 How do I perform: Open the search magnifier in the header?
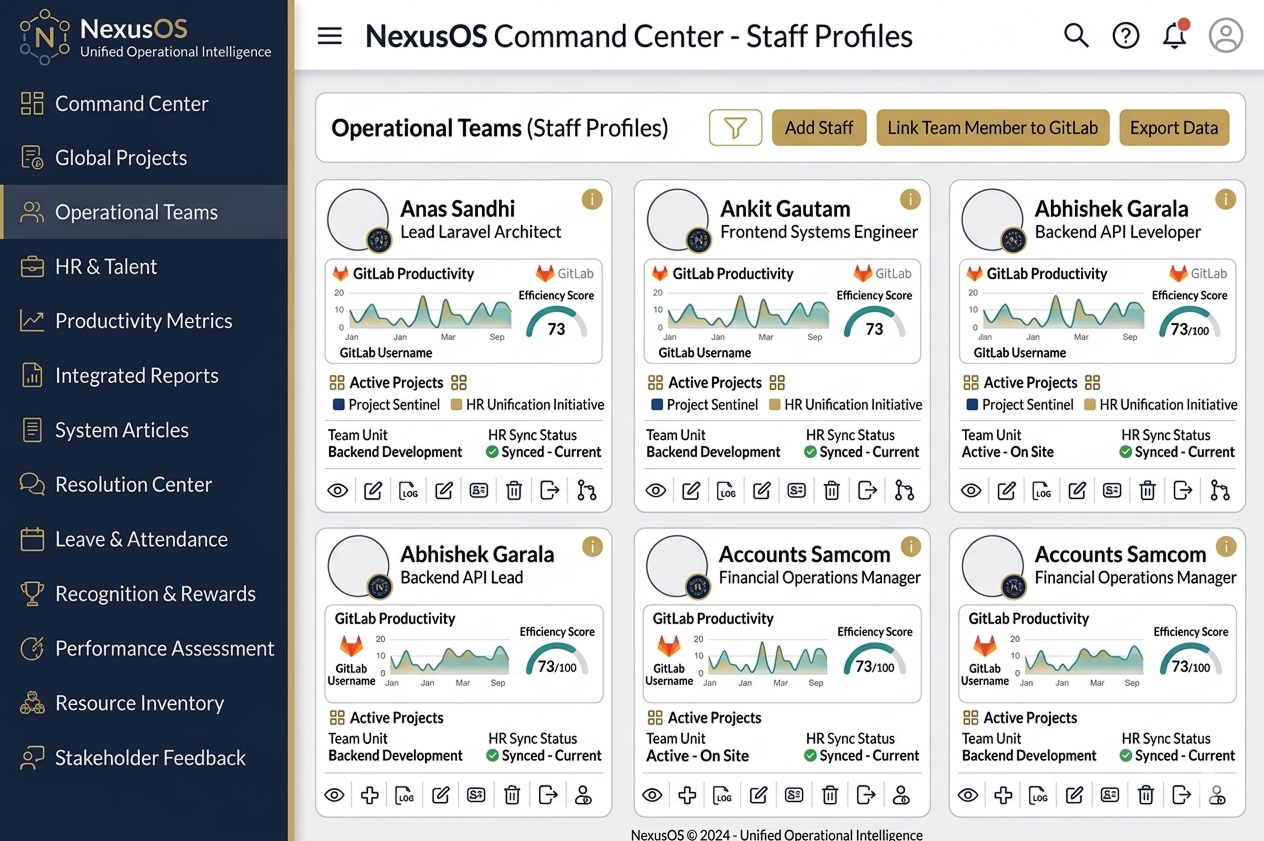[x=1076, y=36]
